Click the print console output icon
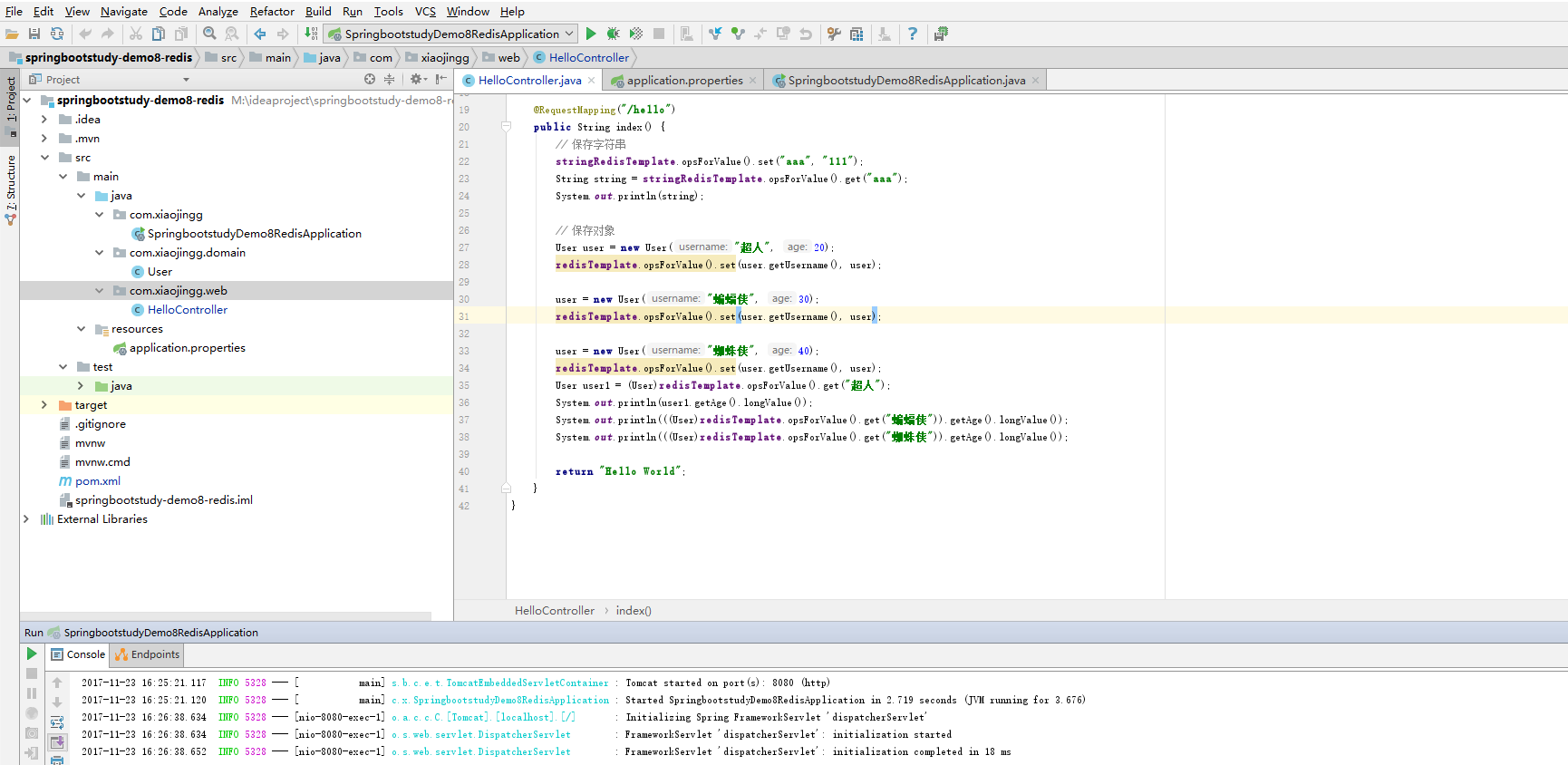 click(57, 760)
